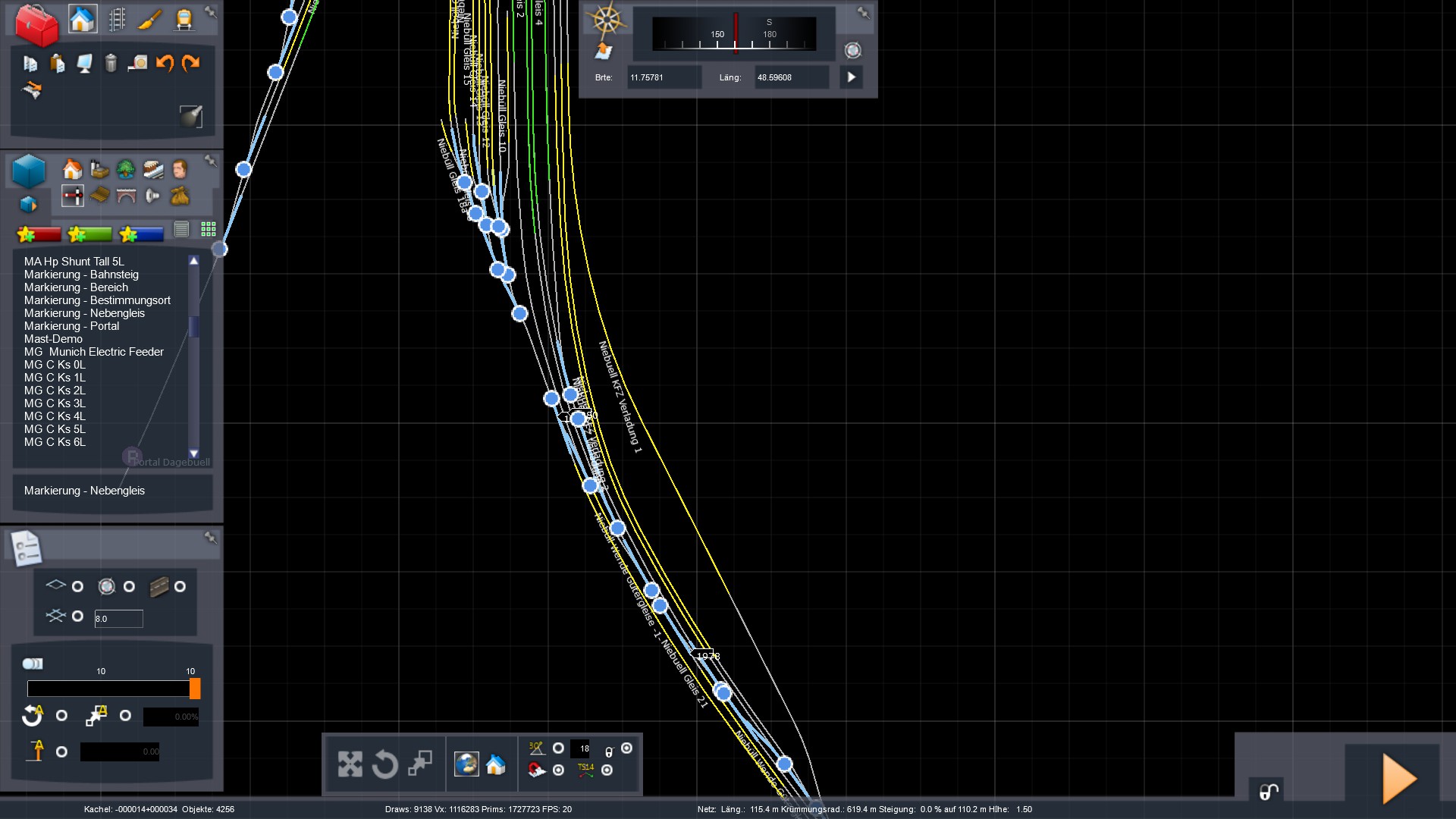The width and height of the screenshot is (1456, 819).
Task: Switch to the yellow train scenario tab
Action: tap(184, 19)
